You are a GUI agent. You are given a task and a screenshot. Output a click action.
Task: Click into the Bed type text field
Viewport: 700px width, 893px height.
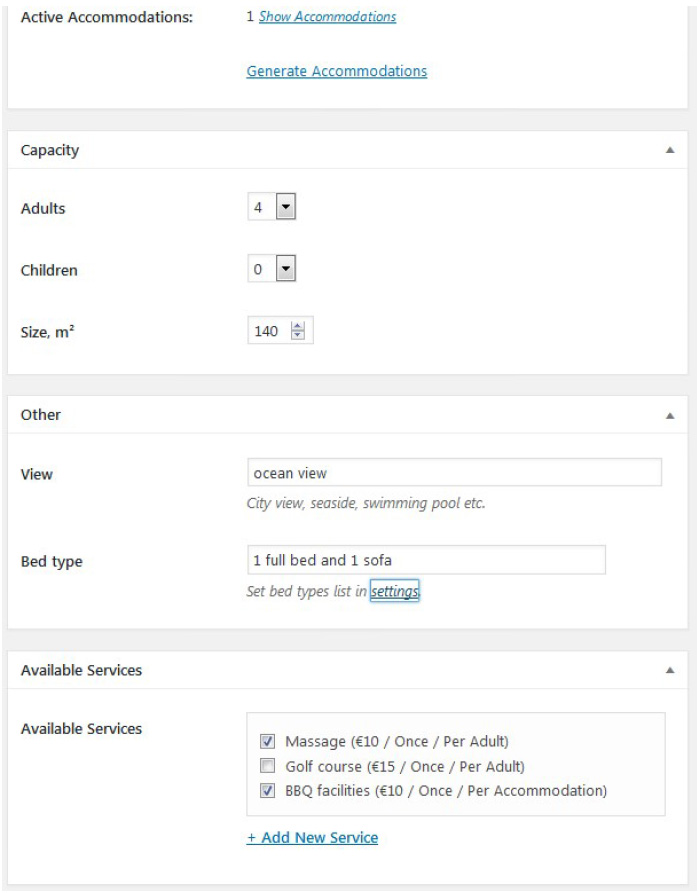[x=426, y=560]
